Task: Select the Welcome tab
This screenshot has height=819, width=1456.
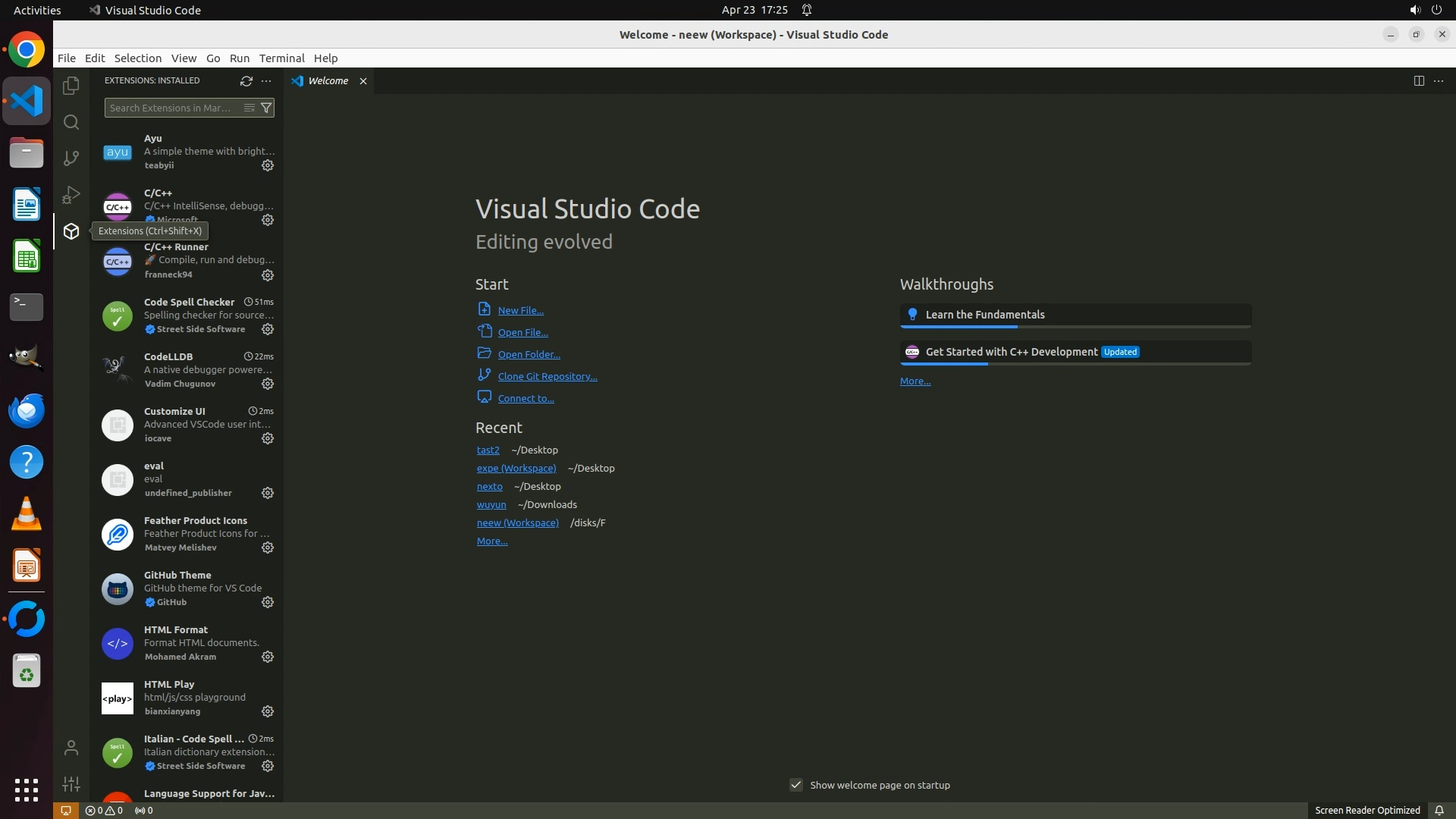Action: [x=328, y=80]
